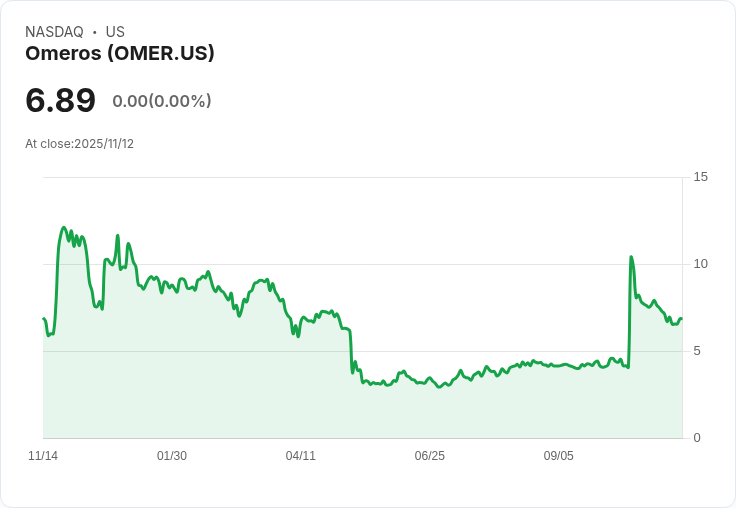Click the chart line's leftmost start point
Image resolution: width=736 pixels, height=508 pixels.
pos(43,318)
